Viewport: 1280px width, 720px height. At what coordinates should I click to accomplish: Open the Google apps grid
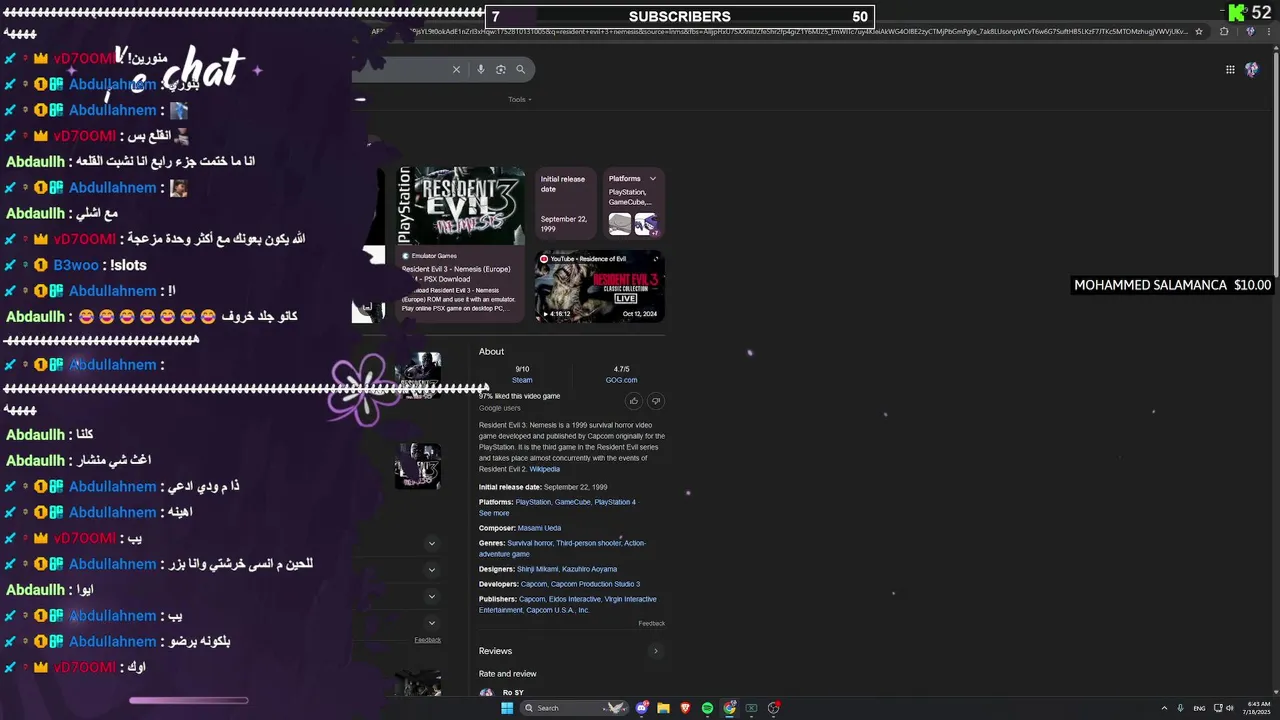1230,69
